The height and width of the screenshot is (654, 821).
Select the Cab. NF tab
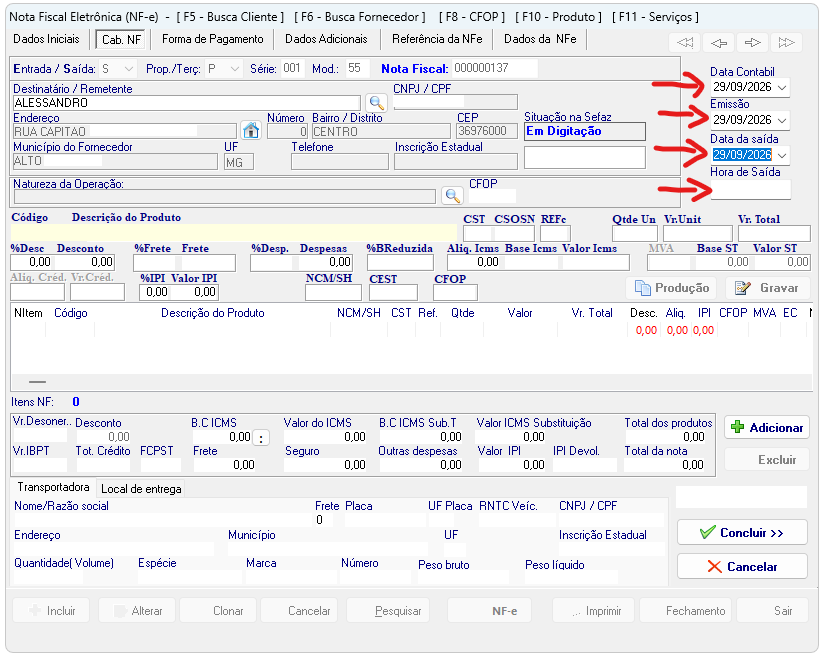121,40
